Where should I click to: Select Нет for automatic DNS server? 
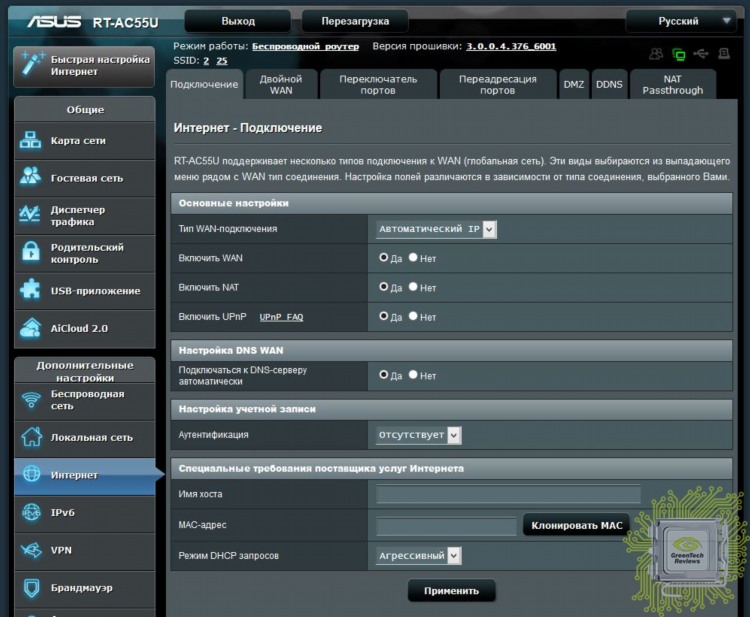click(x=413, y=375)
